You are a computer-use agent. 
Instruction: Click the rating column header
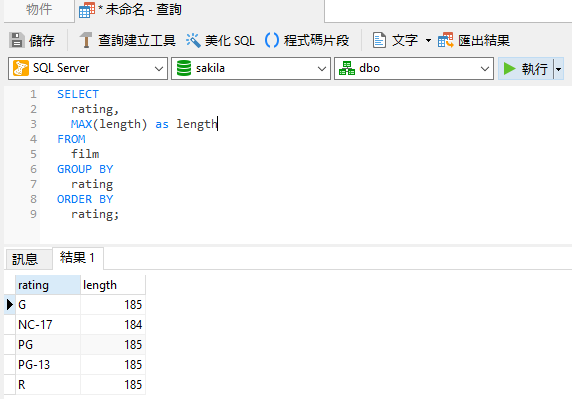click(x=48, y=285)
